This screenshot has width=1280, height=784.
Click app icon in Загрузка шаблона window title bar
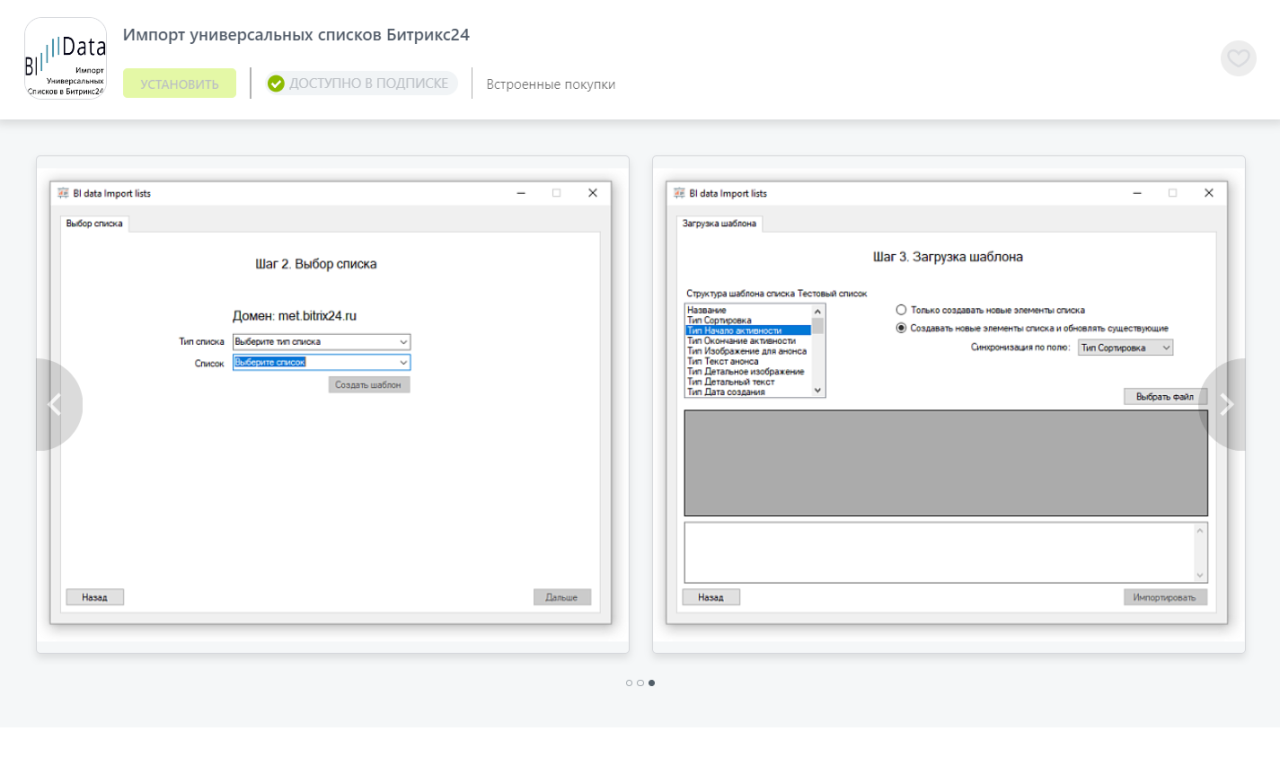(x=679, y=193)
